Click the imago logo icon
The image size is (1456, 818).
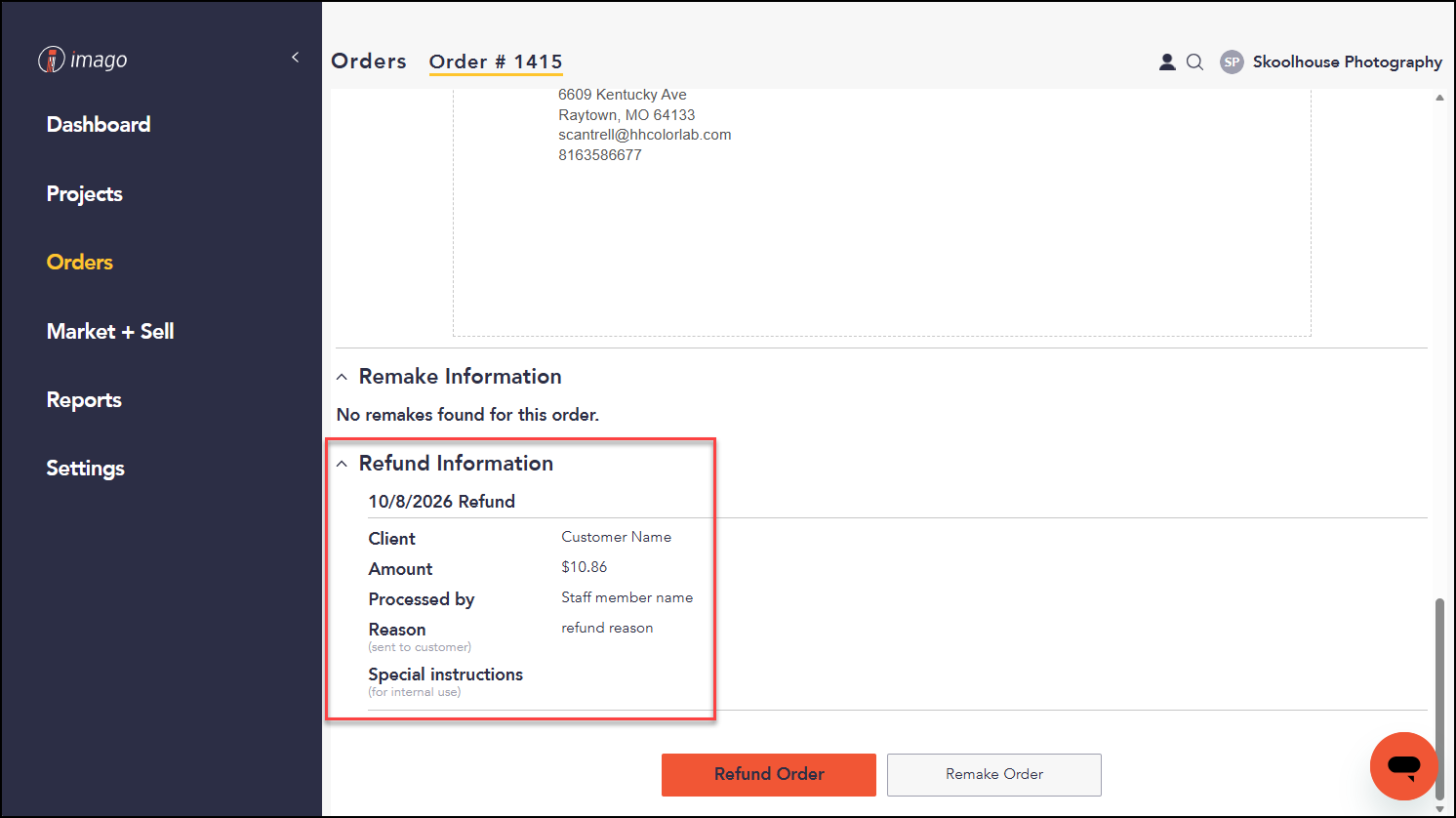[x=52, y=60]
